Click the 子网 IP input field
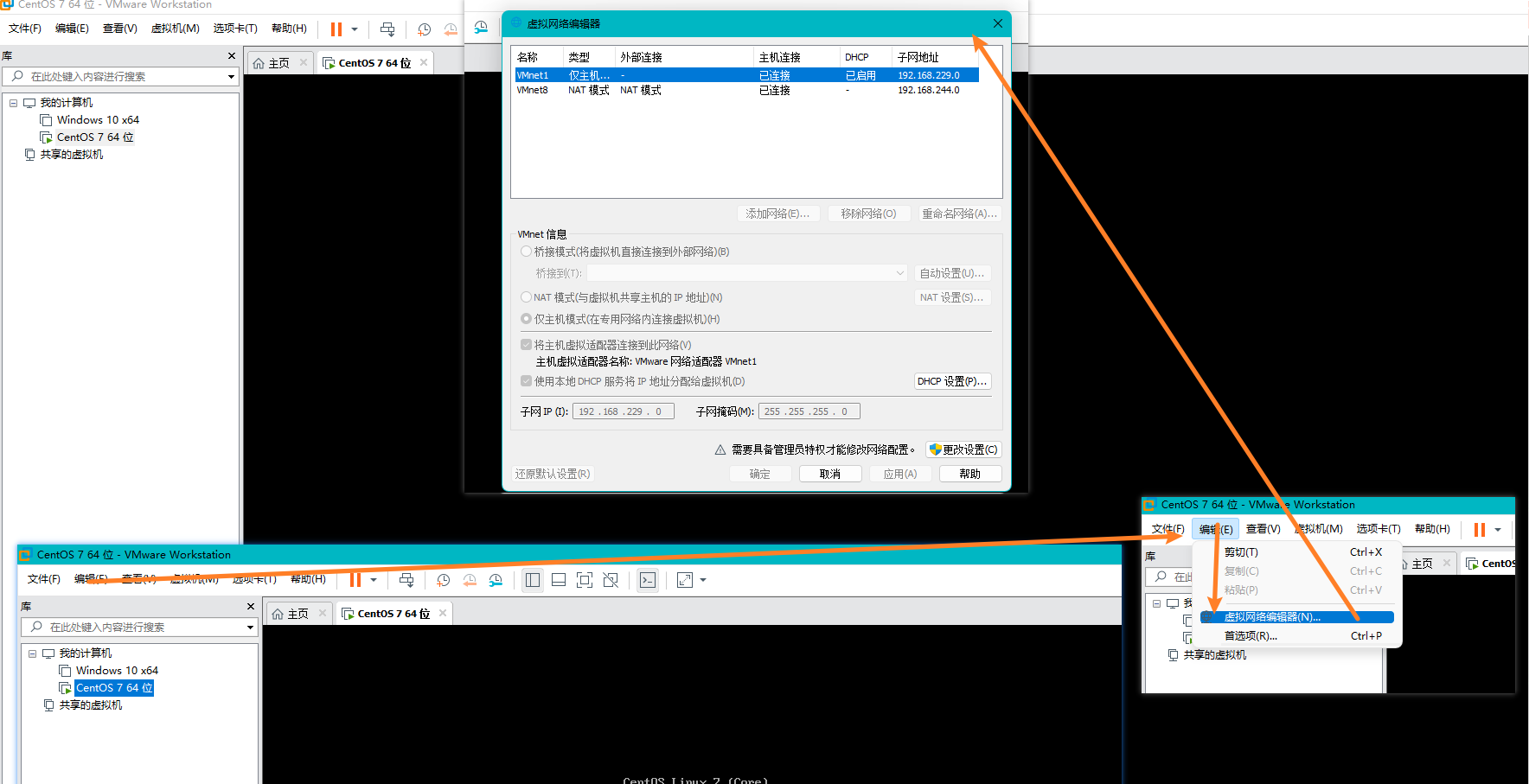The height and width of the screenshot is (784, 1529). [623, 411]
